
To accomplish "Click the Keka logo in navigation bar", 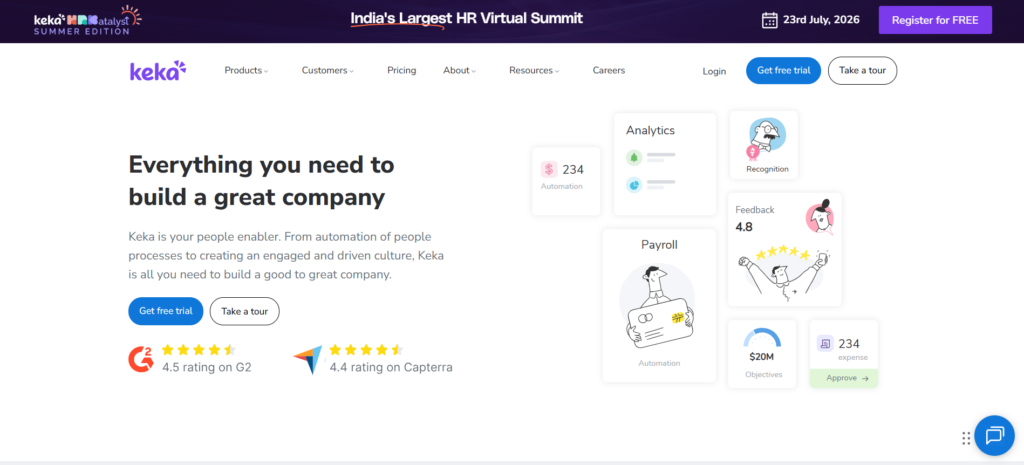I will 158,71.
